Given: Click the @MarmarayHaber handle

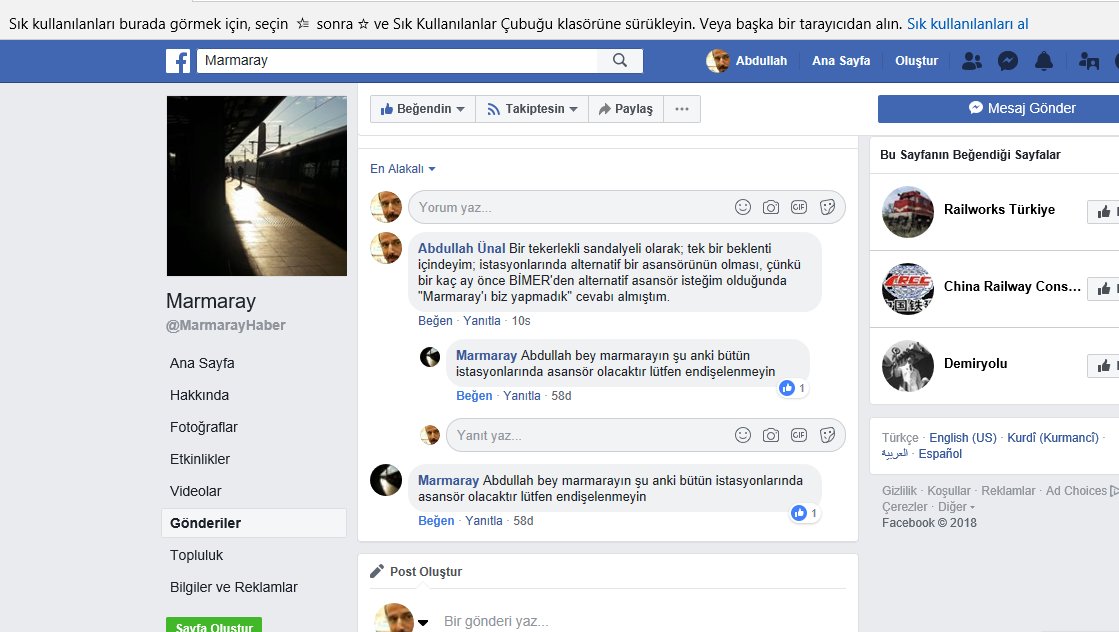Looking at the screenshot, I should point(226,325).
